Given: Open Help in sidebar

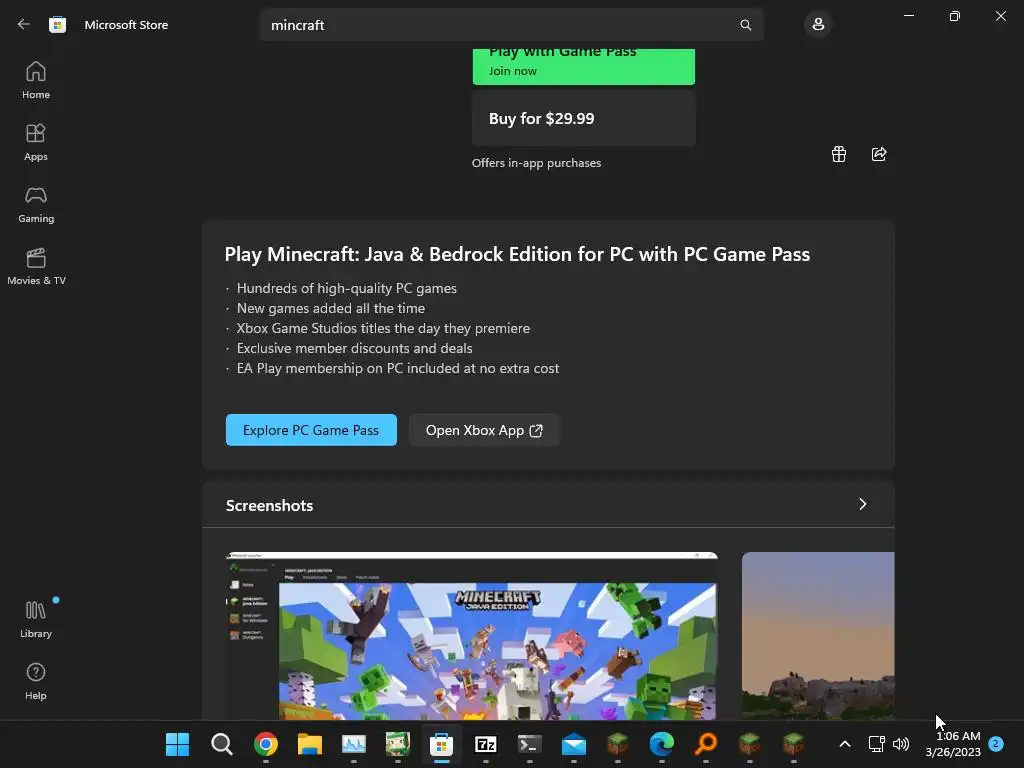Looking at the screenshot, I should (36, 680).
